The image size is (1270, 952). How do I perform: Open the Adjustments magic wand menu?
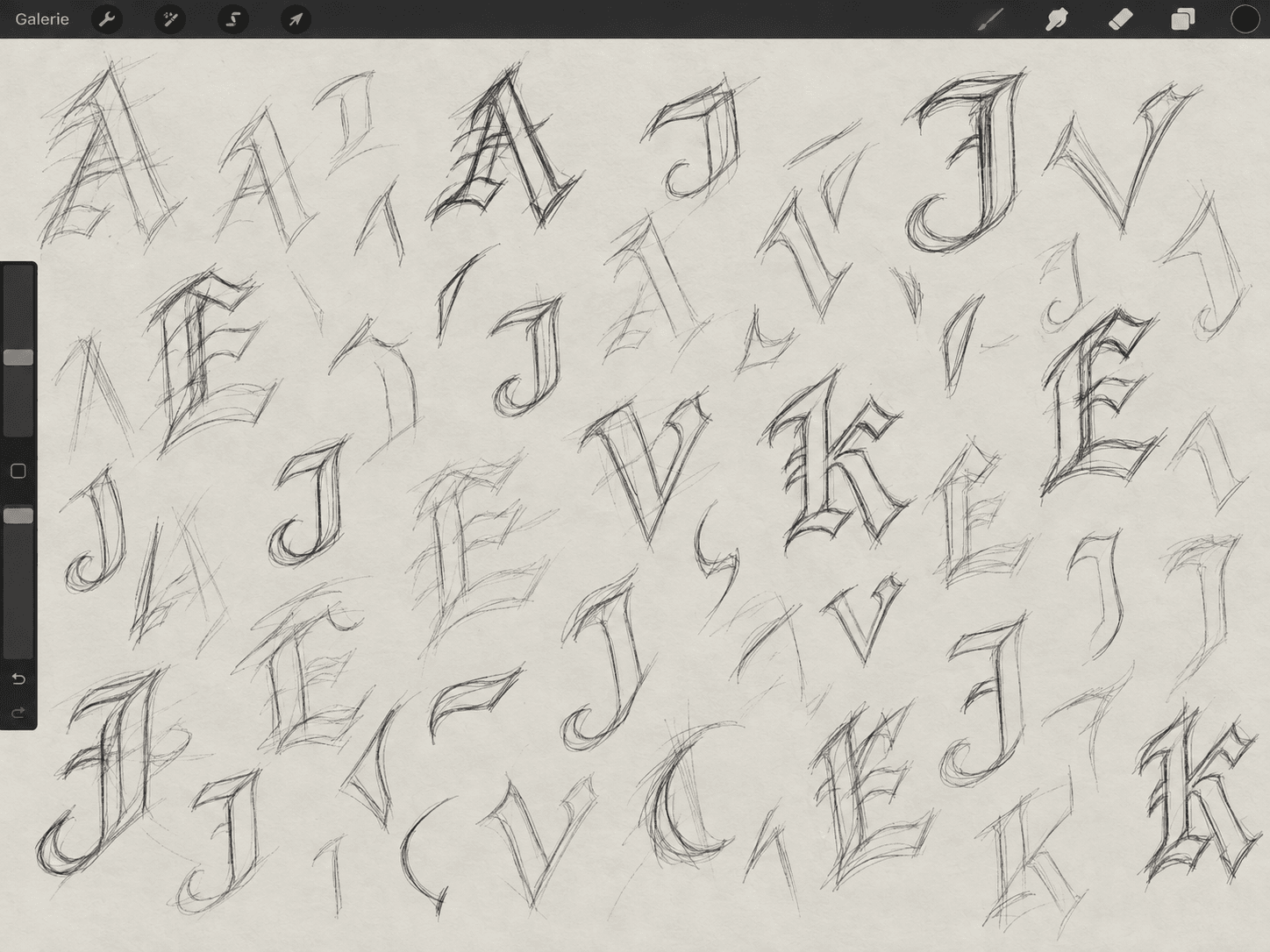[170, 18]
